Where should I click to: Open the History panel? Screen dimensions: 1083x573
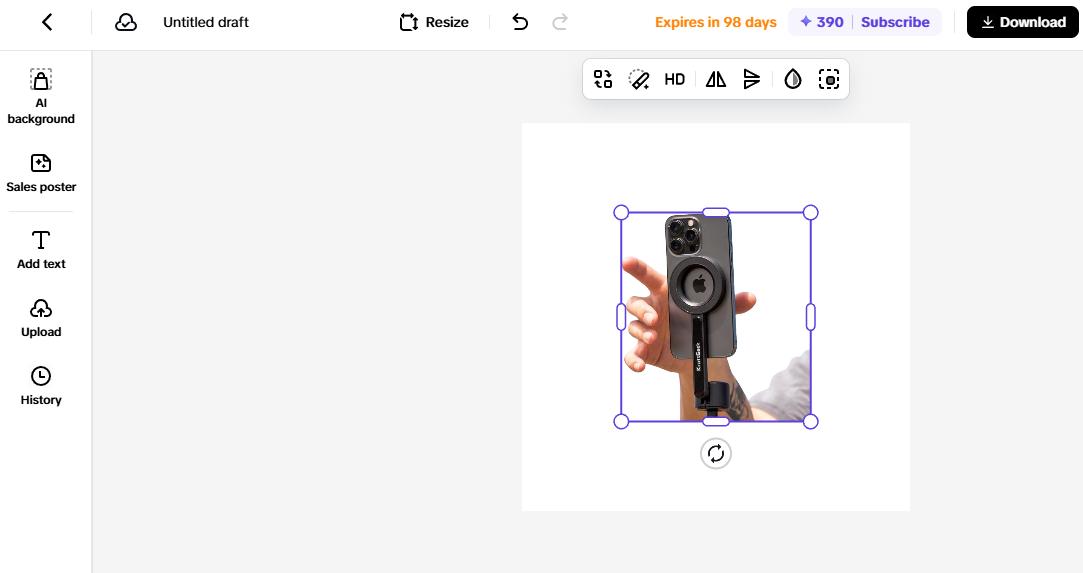coord(41,386)
